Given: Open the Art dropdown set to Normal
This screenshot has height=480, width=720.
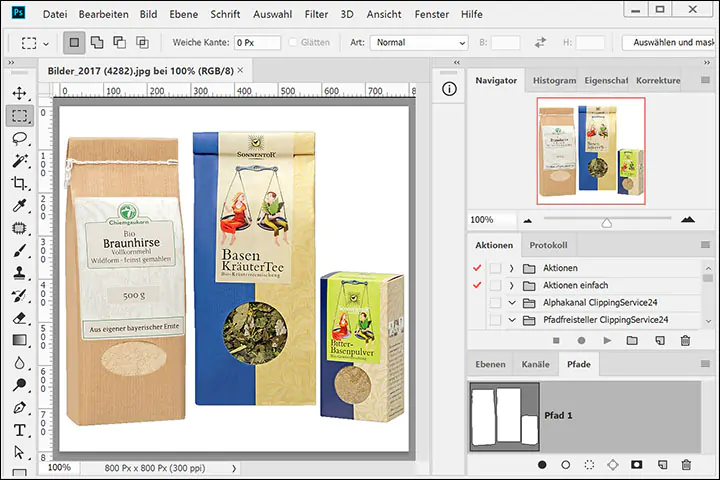Looking at the screenshot, I should tap(419, 43).
